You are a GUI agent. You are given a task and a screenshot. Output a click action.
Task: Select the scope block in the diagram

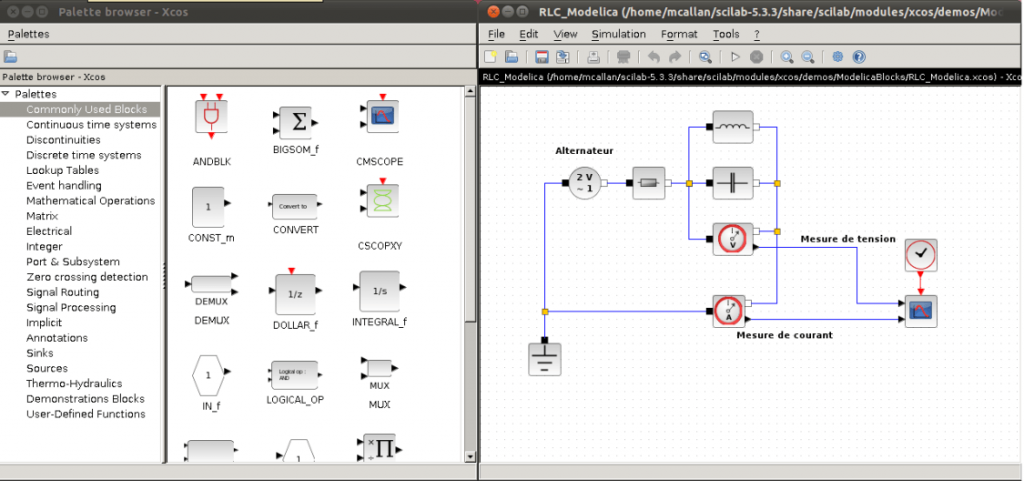921,311
